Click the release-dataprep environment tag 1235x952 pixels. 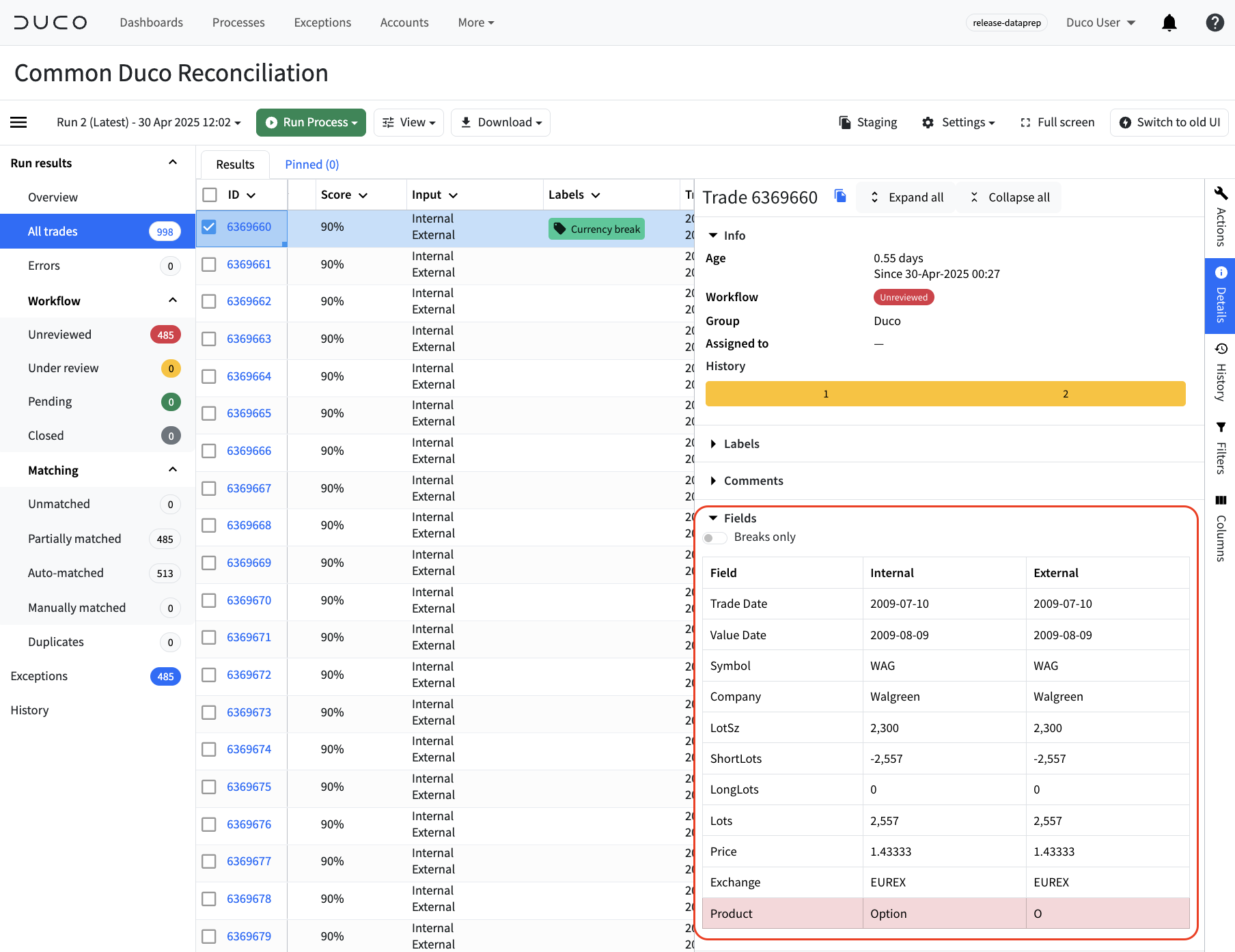1007,23
